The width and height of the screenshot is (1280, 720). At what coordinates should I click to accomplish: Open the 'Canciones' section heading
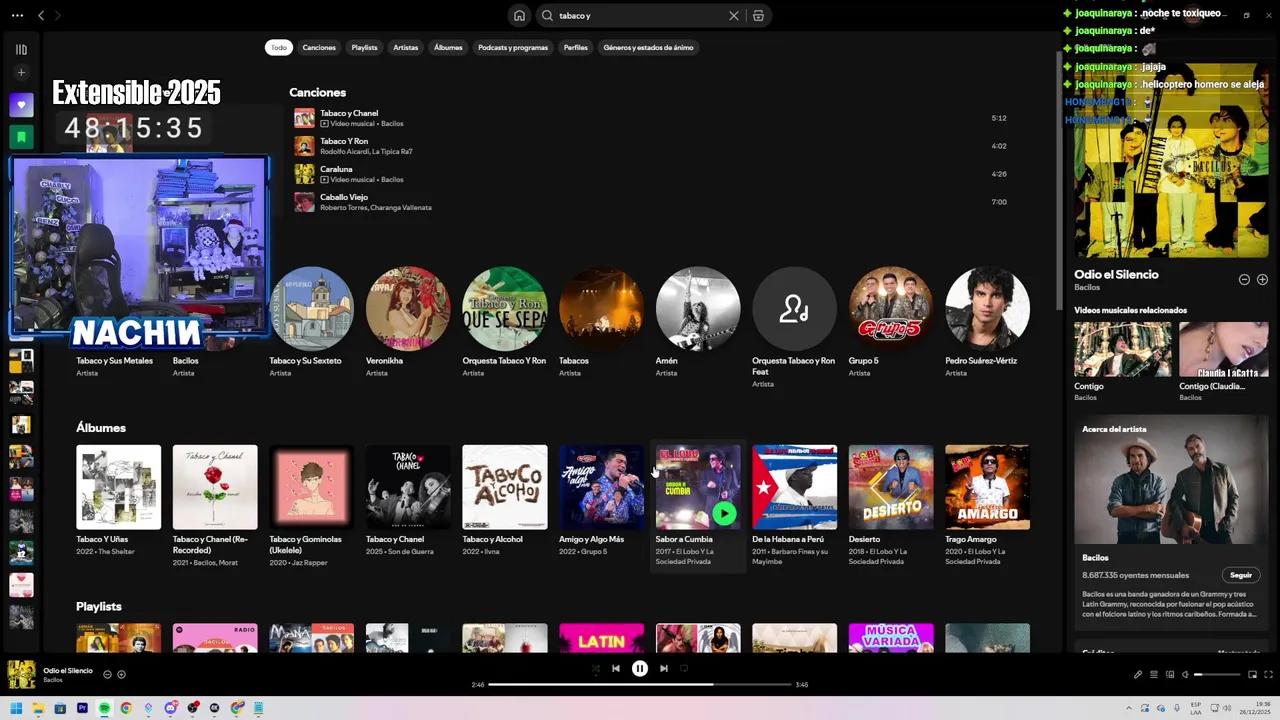click(x=317, y=92)
